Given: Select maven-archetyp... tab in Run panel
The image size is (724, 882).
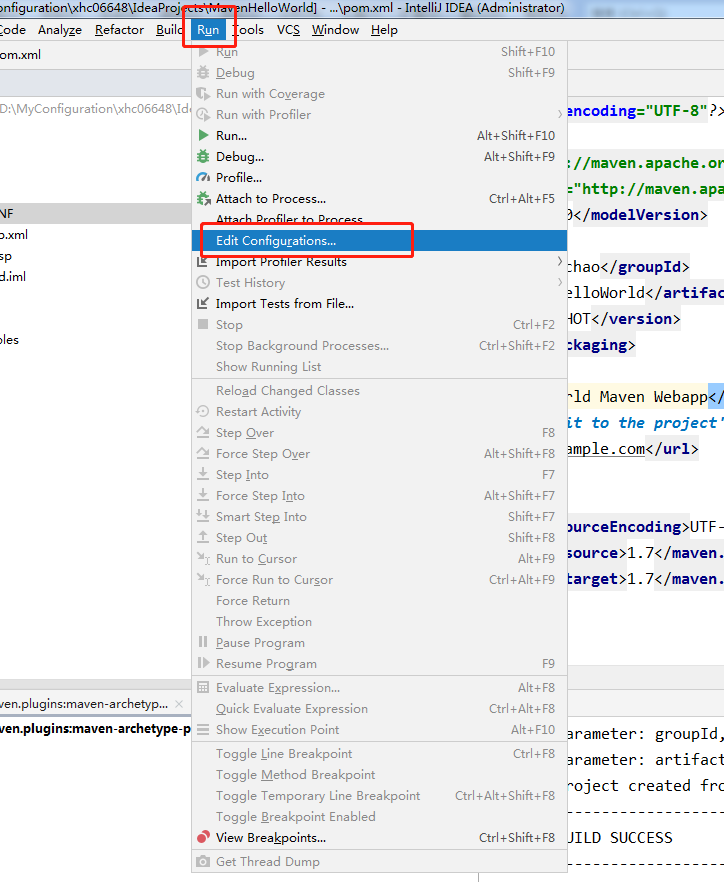Looking at the screenshot, I should (x=83, y=704).
